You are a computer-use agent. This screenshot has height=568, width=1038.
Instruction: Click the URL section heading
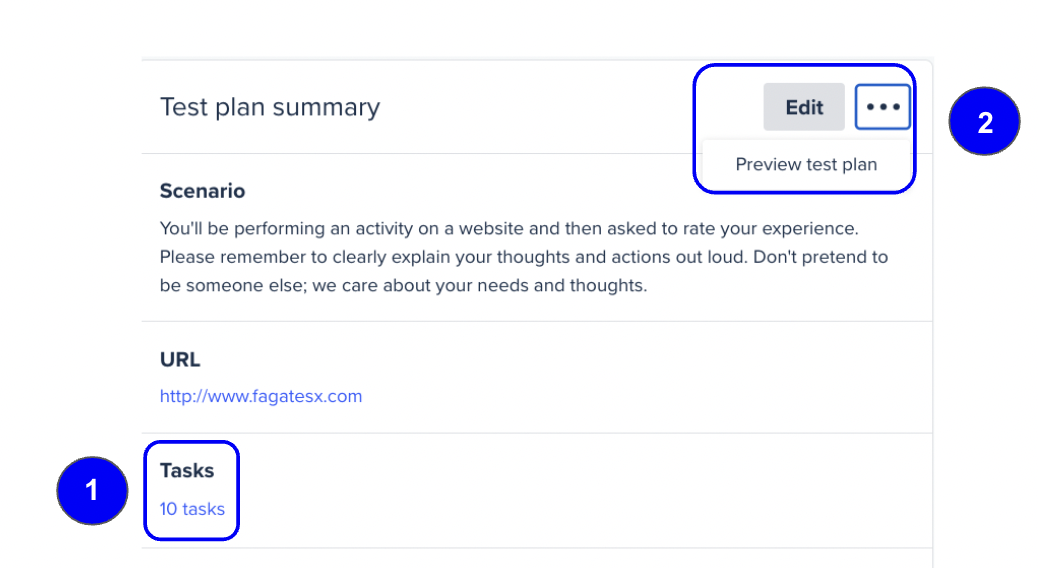point(179,359)
